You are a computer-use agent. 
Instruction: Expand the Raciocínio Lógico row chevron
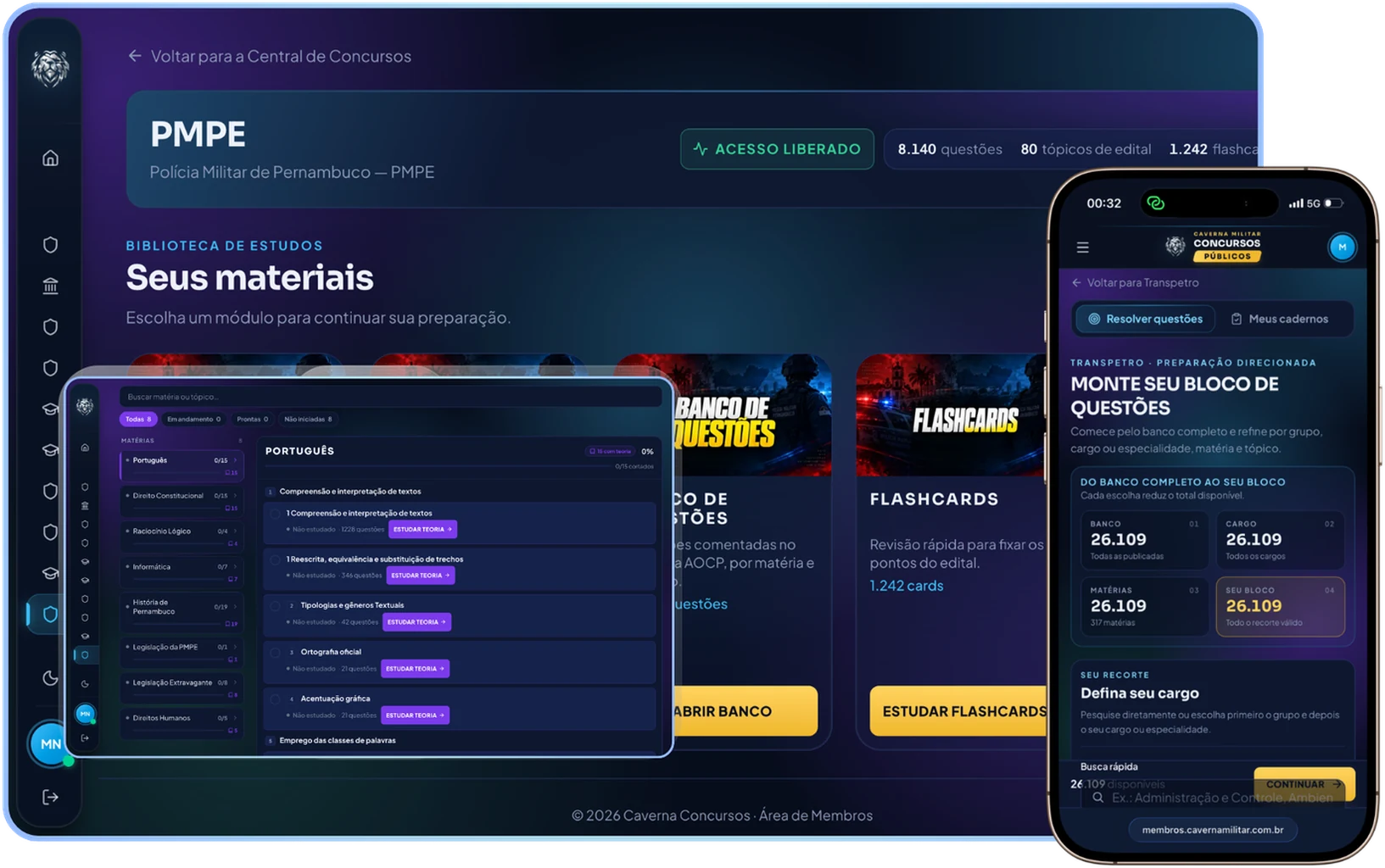235,531
